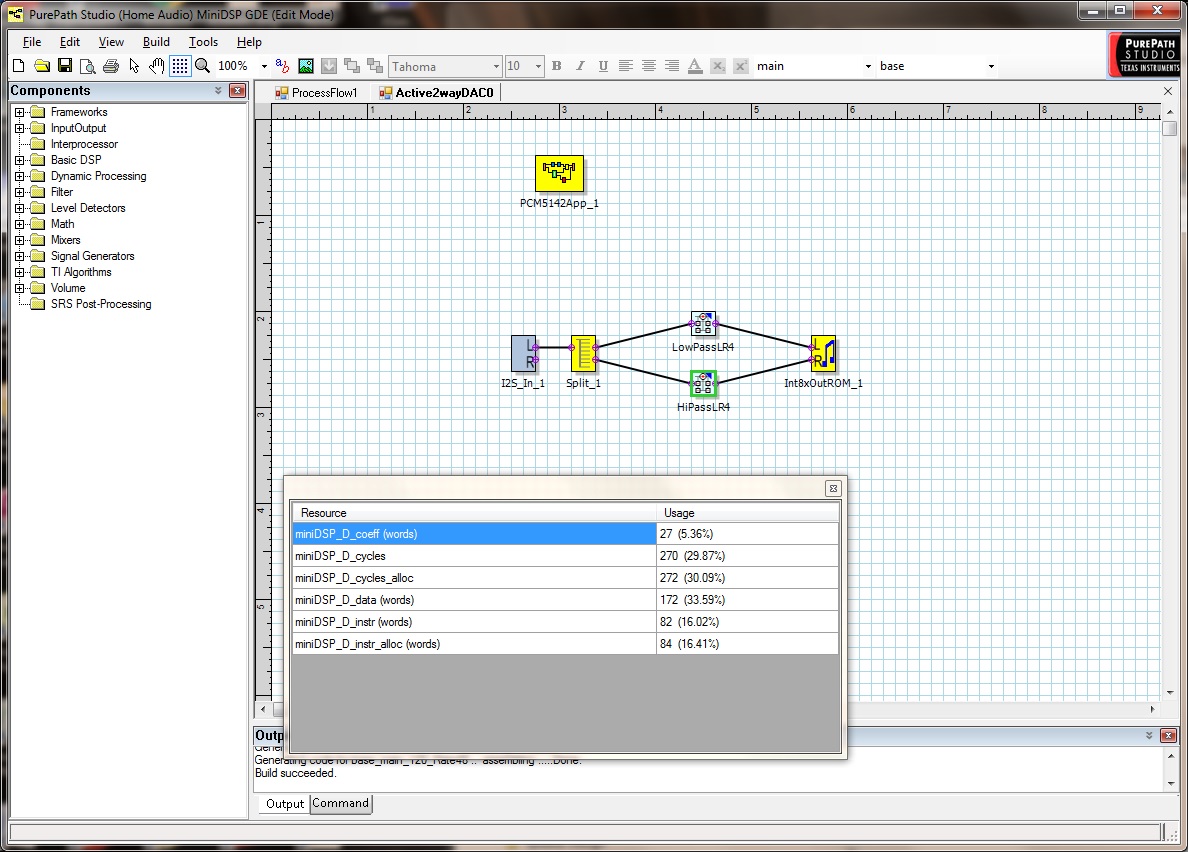Save with the floppy disk icon
This screenshot has height=852, width=1188.
65,66
